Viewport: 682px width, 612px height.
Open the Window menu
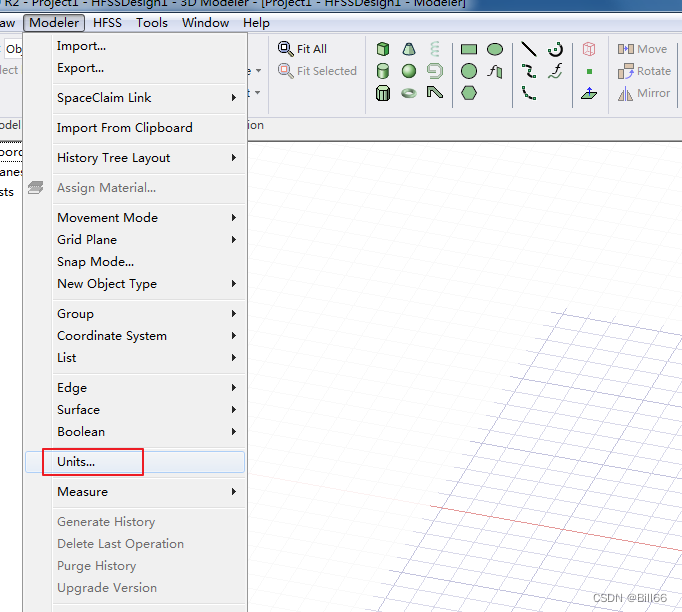pyautogui.click(x=205, y=23)
